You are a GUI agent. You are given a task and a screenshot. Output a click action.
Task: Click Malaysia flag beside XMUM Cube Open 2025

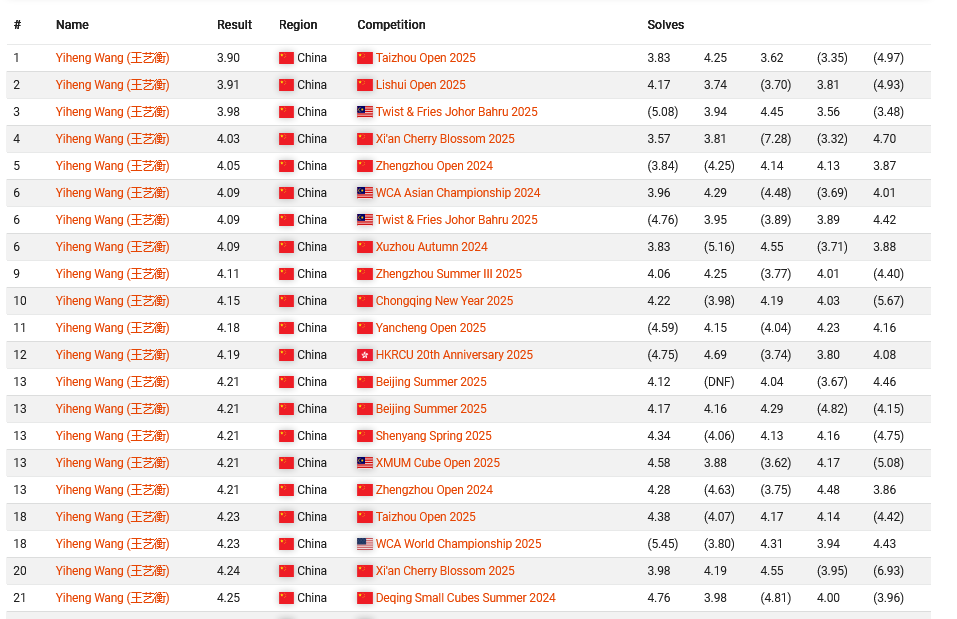pos(365,463)
